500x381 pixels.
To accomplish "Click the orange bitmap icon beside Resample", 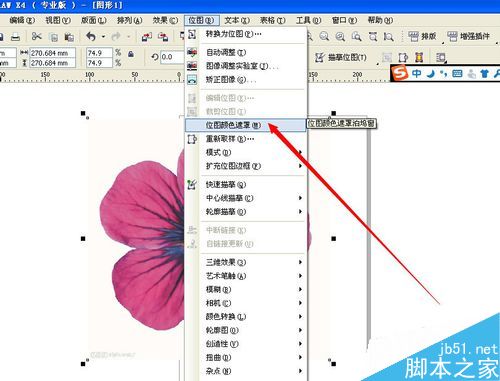I will [419, 57].
